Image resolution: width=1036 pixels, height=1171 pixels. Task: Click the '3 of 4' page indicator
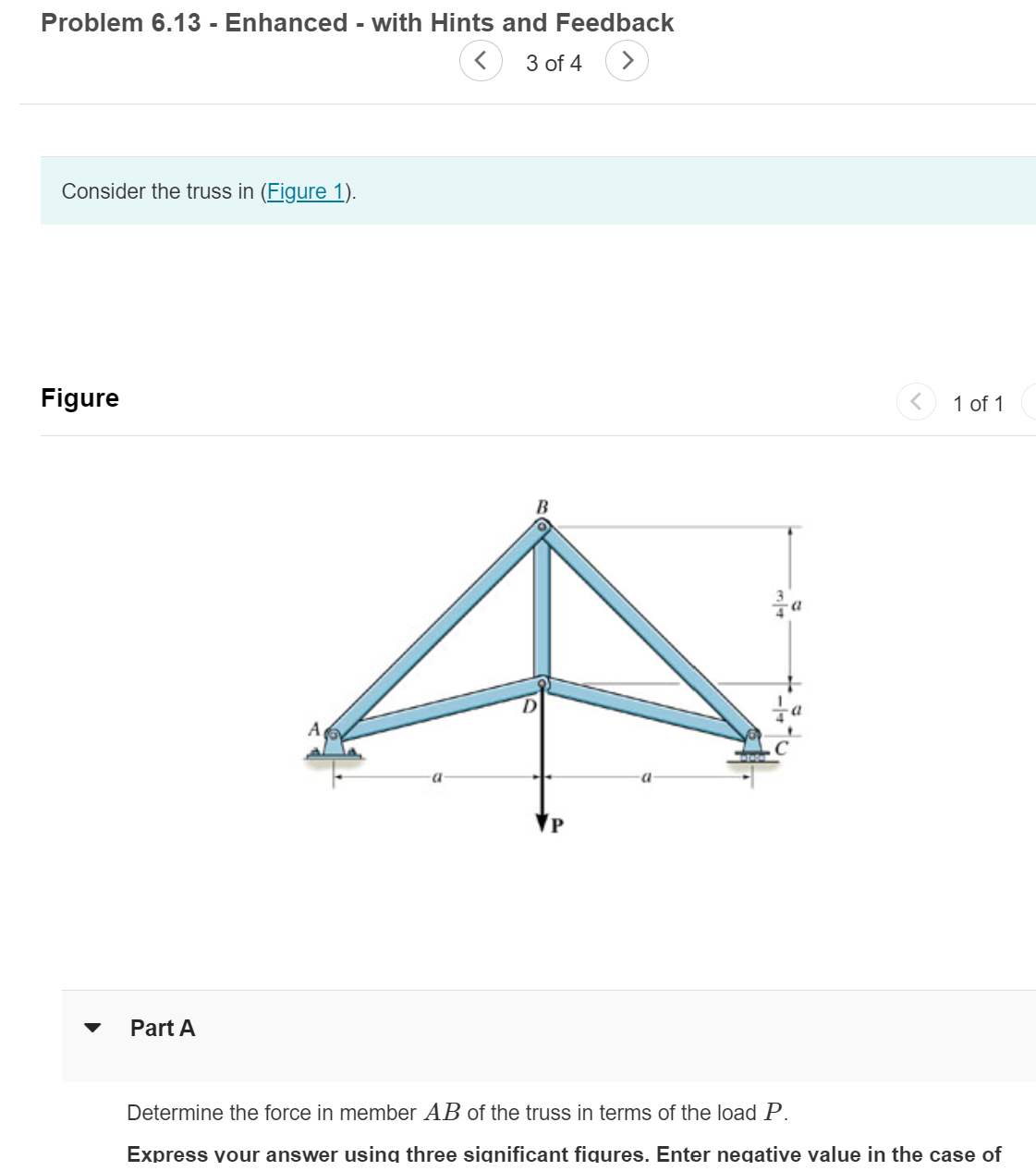(554, 63)
